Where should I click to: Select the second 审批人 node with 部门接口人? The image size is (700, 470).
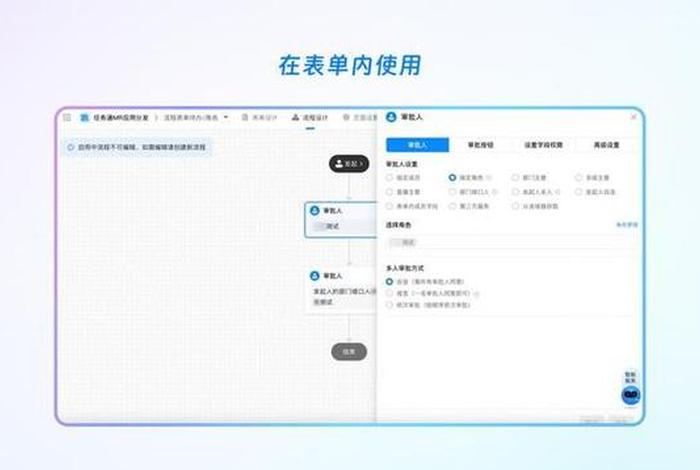tap(341, 290)
